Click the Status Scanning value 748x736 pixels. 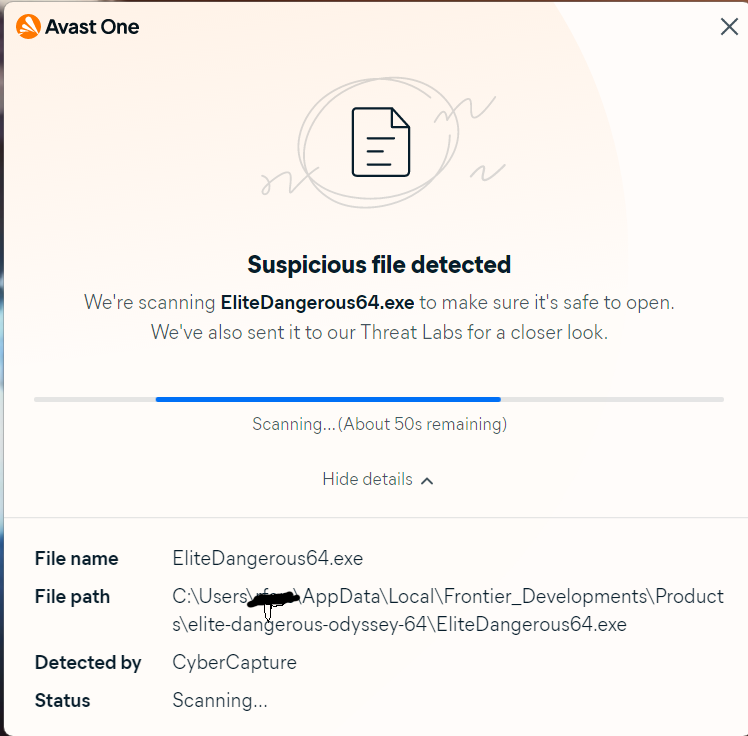pos(219,700)
